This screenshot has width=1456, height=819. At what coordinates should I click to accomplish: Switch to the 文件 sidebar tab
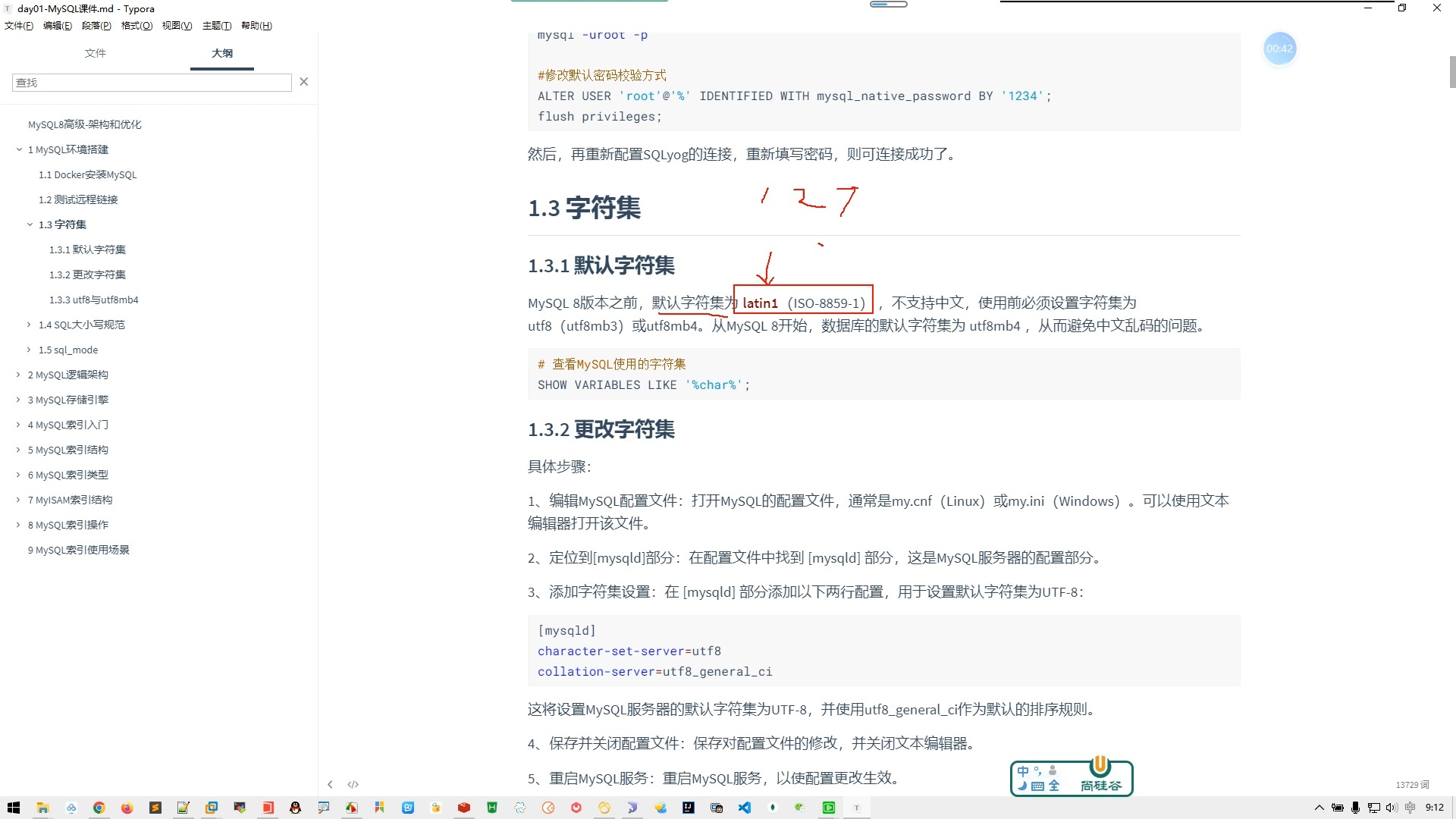(96, 53)
